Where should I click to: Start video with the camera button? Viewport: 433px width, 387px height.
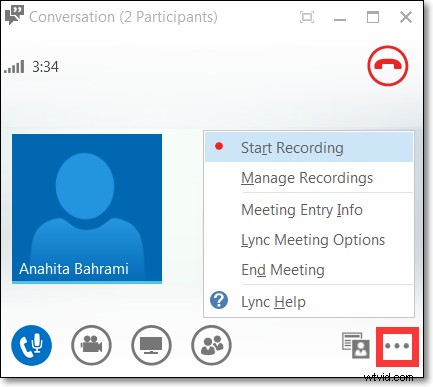click(x=91, y=345)
